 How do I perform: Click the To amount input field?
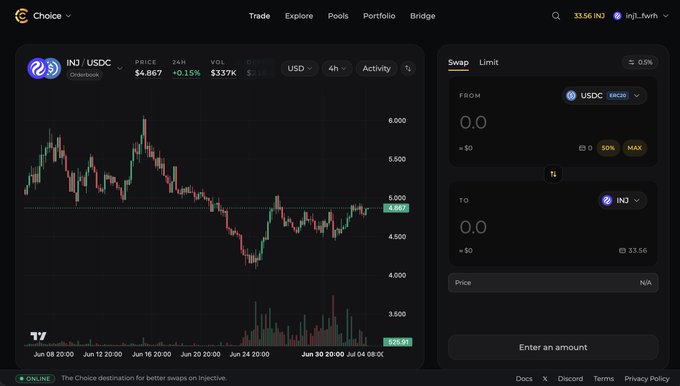click(473, 227)
